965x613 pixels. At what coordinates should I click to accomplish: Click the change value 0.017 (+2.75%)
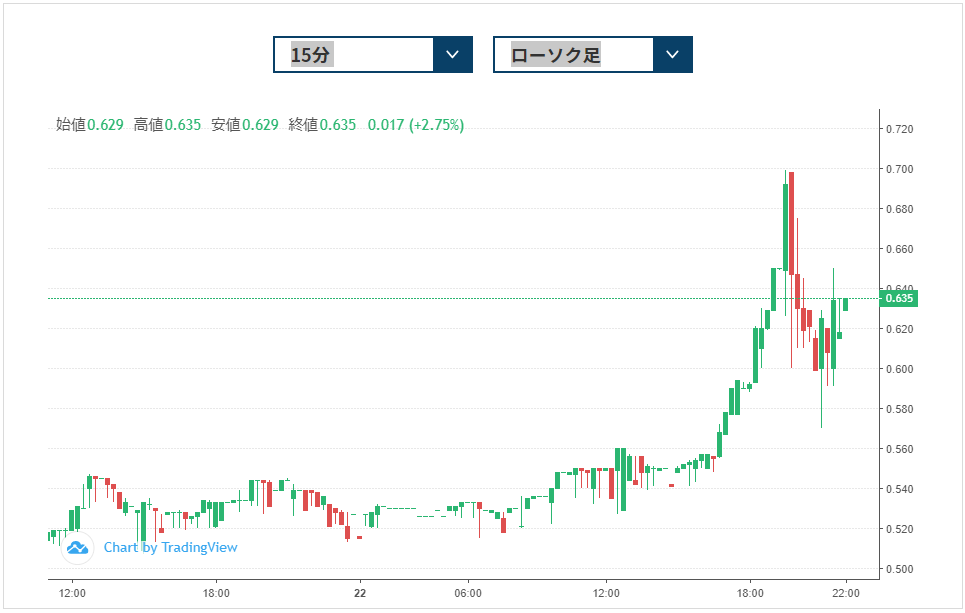tap(416, 125)
